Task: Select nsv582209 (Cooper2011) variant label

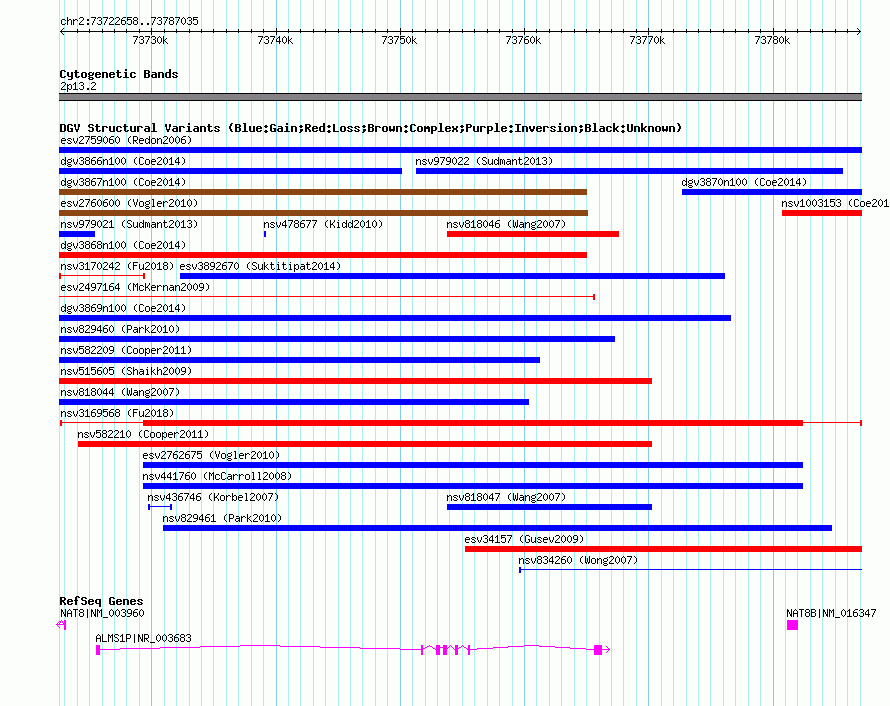Action: pos(126,350)
